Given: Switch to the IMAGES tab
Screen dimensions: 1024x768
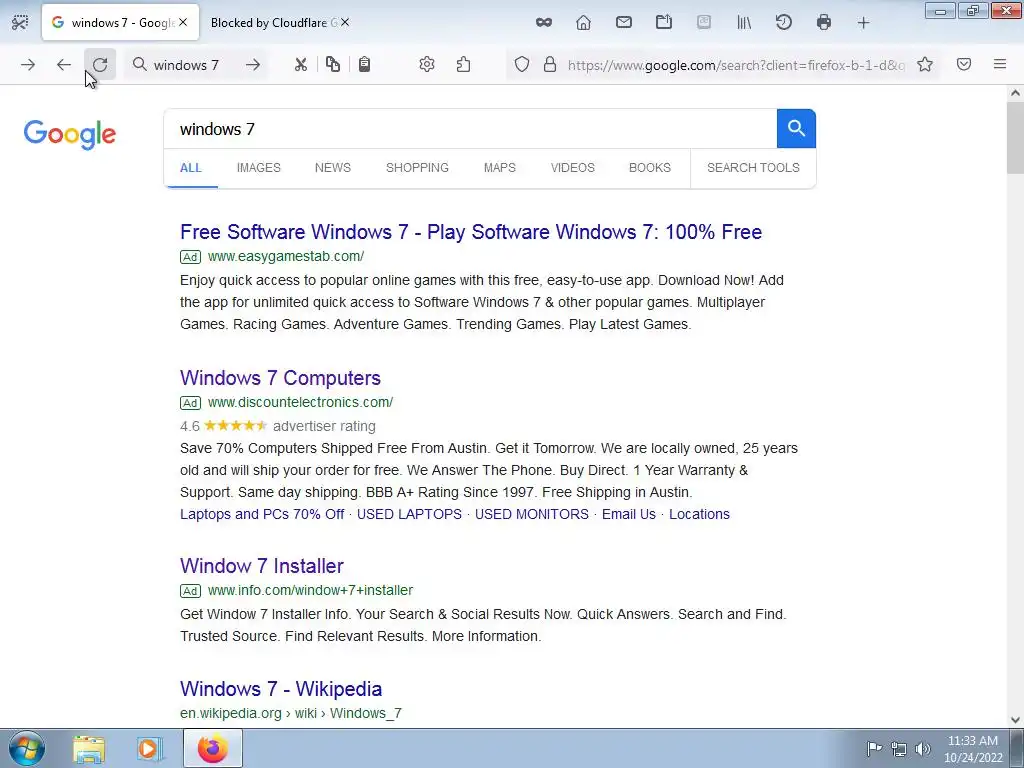Looking at the screenshot, I should [x=259, y=168].
